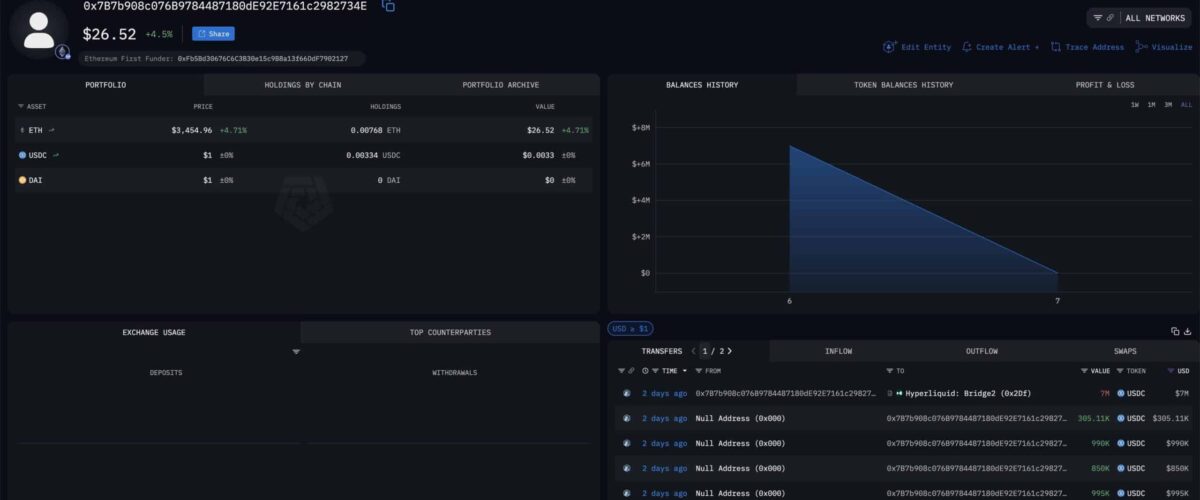Click the Trace Address icon

[x=1056, y=47]
